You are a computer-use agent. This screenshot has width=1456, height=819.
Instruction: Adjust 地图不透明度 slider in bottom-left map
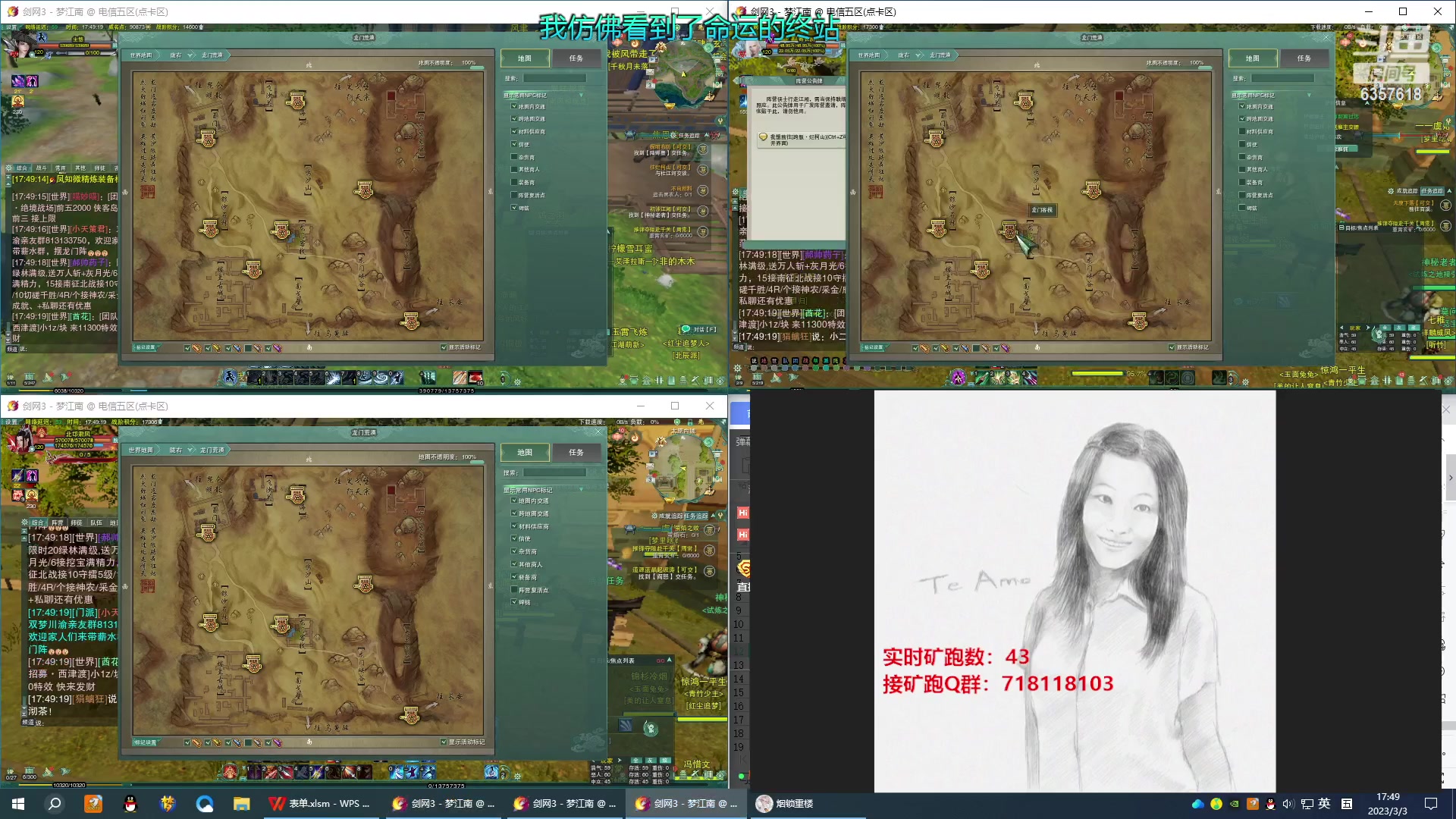pos(476,463)
